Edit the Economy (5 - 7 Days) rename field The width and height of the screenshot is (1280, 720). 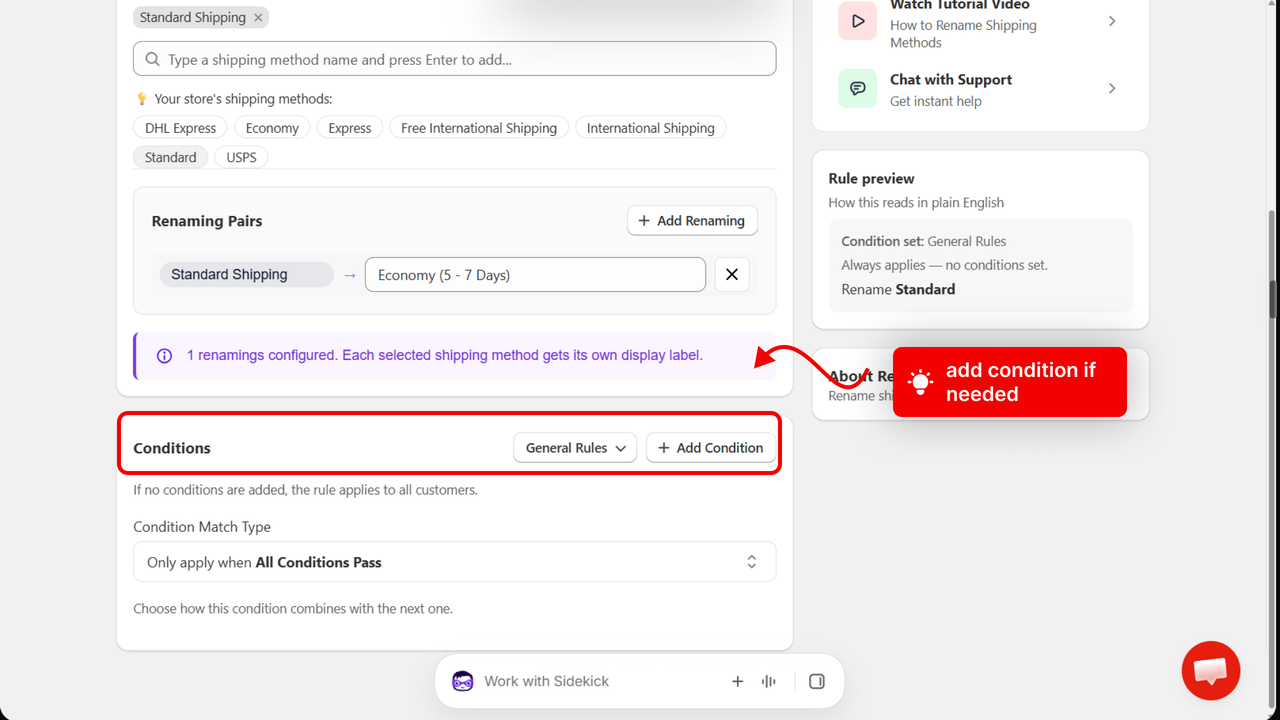535,275
